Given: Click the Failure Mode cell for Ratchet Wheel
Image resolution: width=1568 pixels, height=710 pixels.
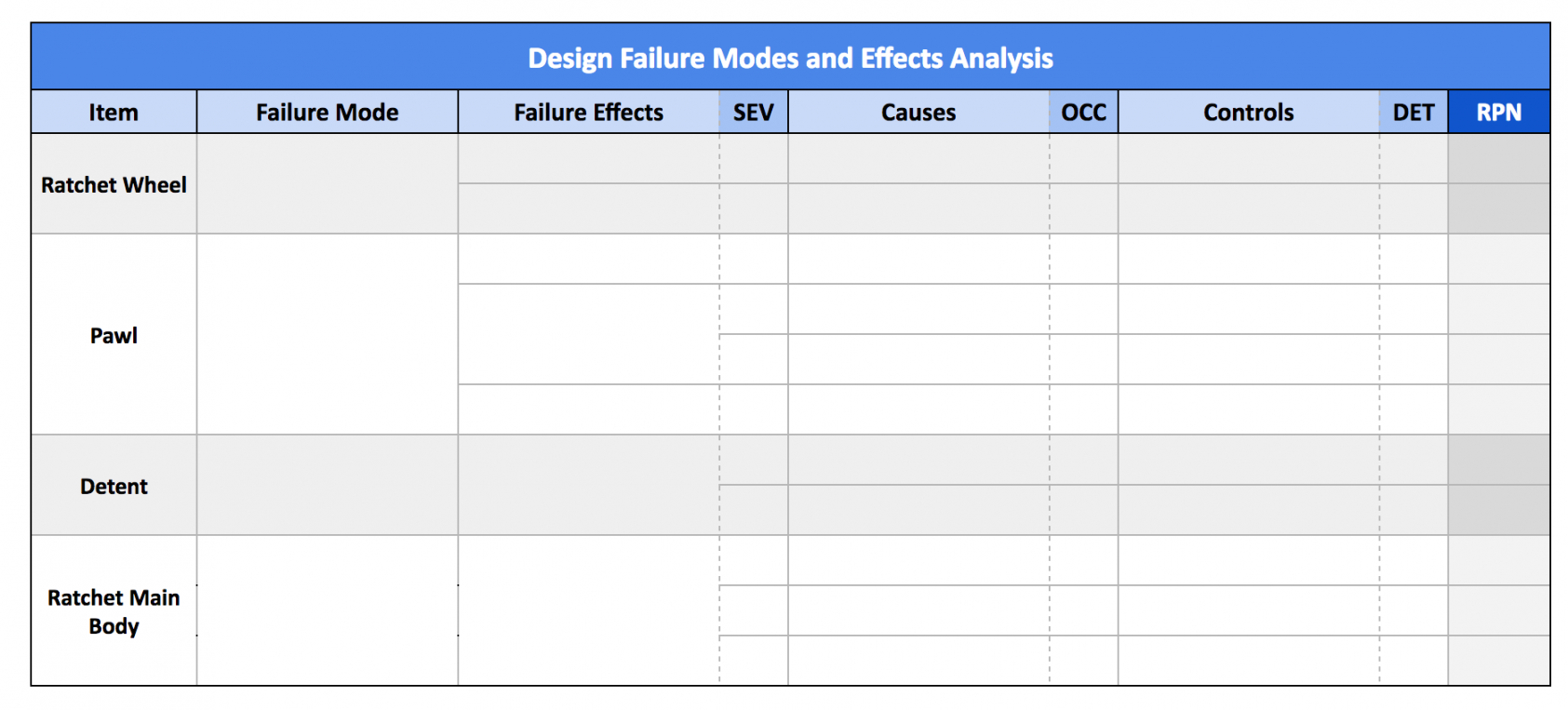Looking at the screenshot, I should tap(327, 184).
